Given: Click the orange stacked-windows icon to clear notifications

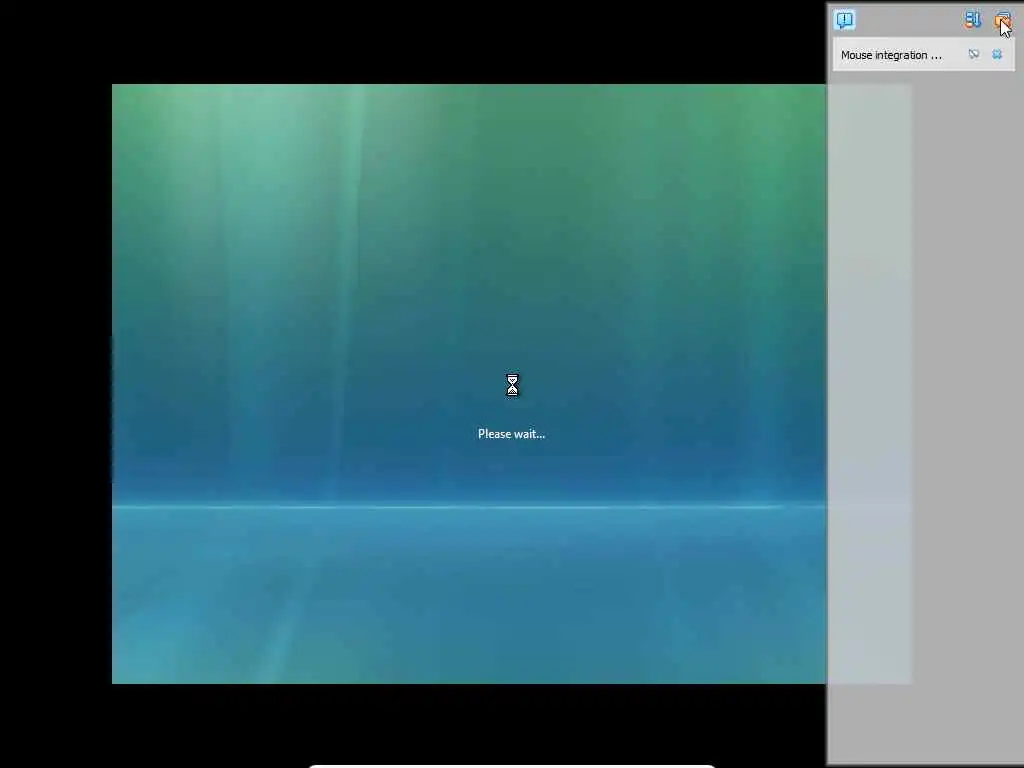Looking at the screenshot, I should pyautogui.click(x=1002, y=20).
